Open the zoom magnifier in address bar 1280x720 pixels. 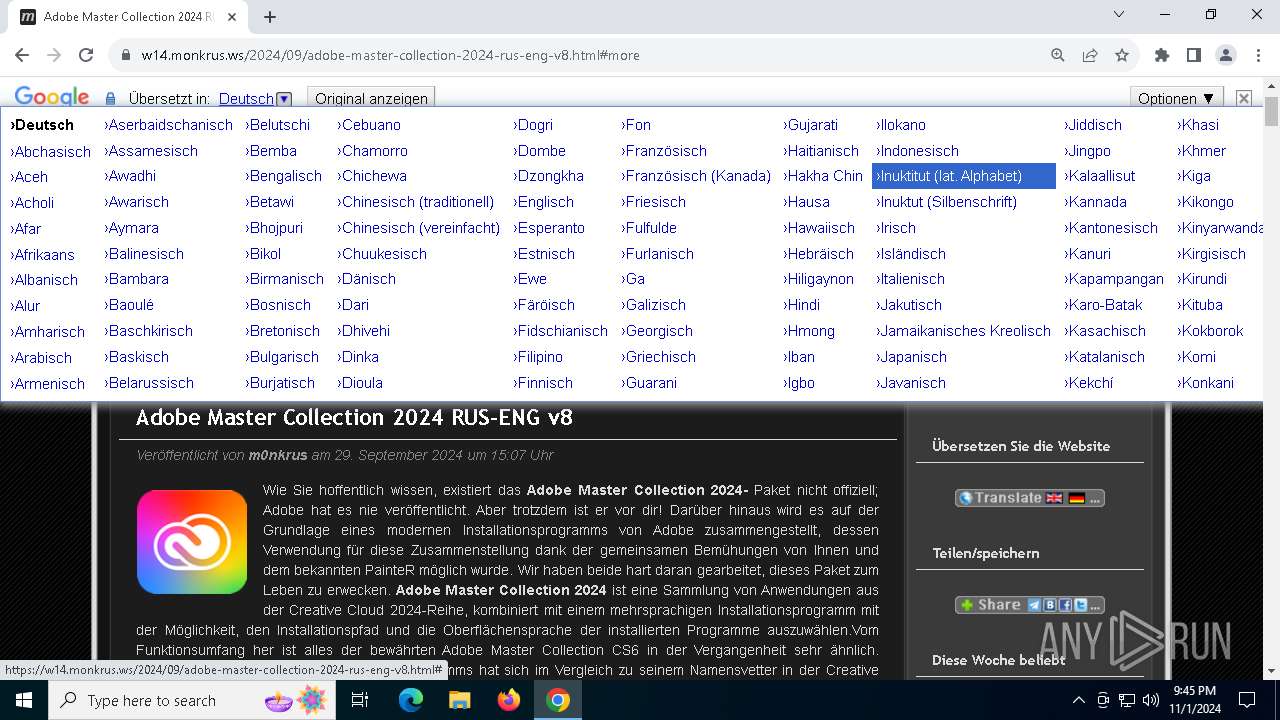pyautogui.click(x=1058, y=55)
